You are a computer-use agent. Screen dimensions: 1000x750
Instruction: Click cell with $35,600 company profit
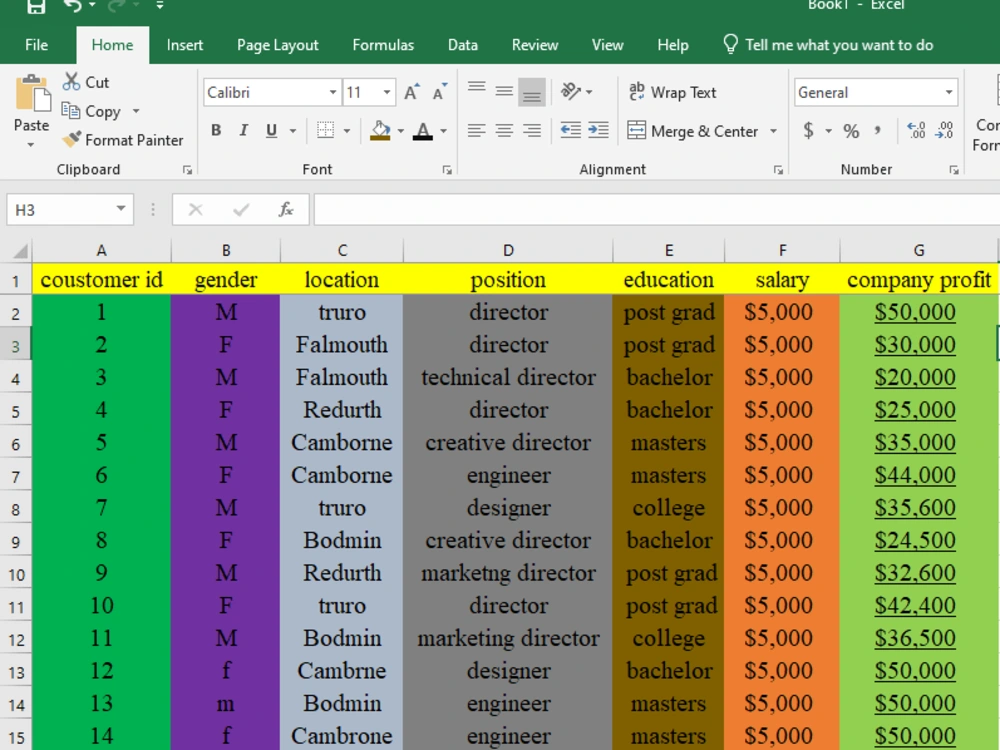click(x=918, y=508)
